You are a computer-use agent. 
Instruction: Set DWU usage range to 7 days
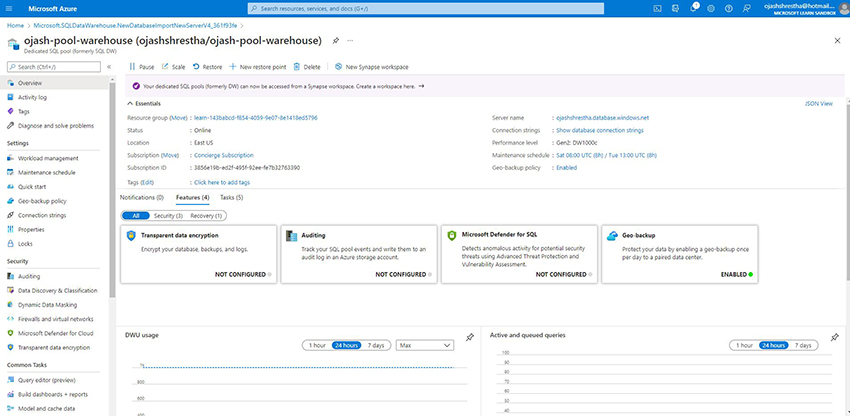(x=376, y=345)
